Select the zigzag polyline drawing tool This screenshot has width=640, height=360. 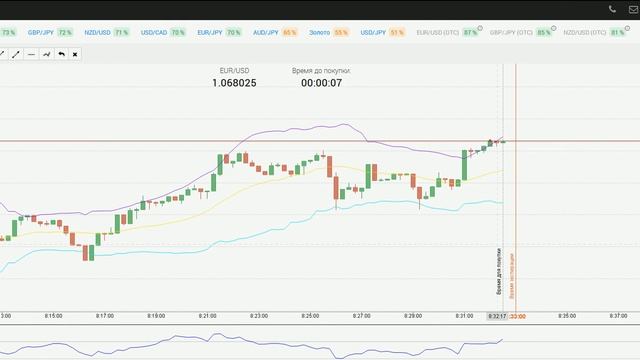(x=47, y=54)
